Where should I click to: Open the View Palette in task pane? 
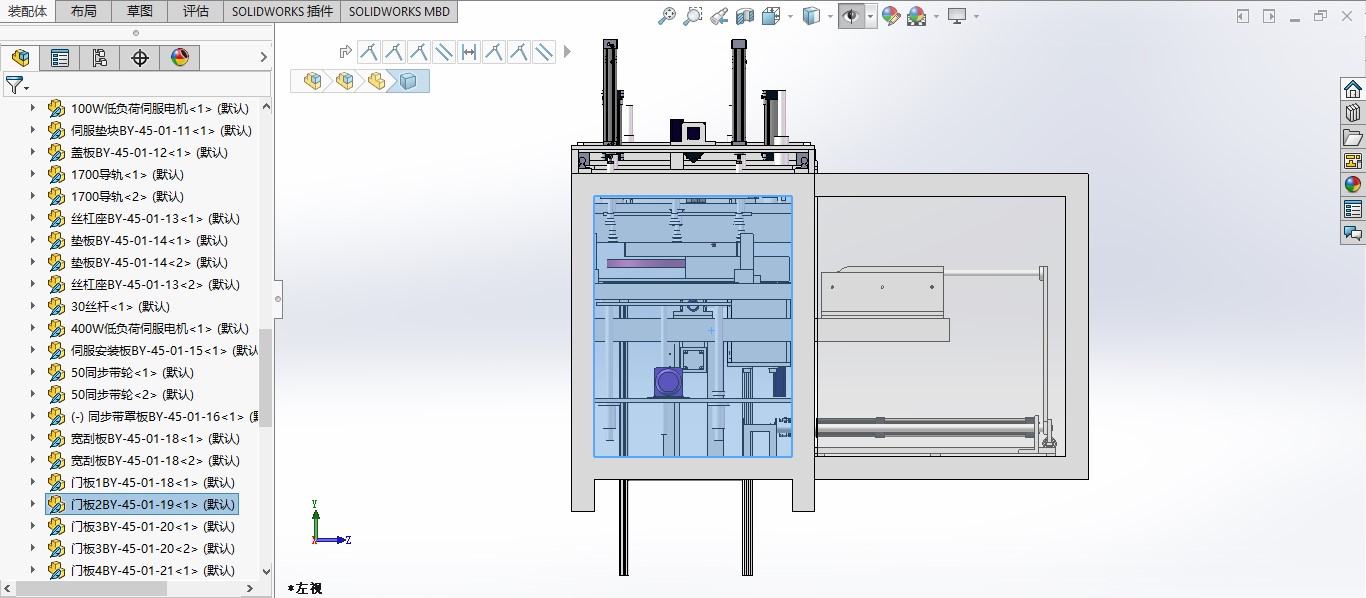click(1353, 161)
